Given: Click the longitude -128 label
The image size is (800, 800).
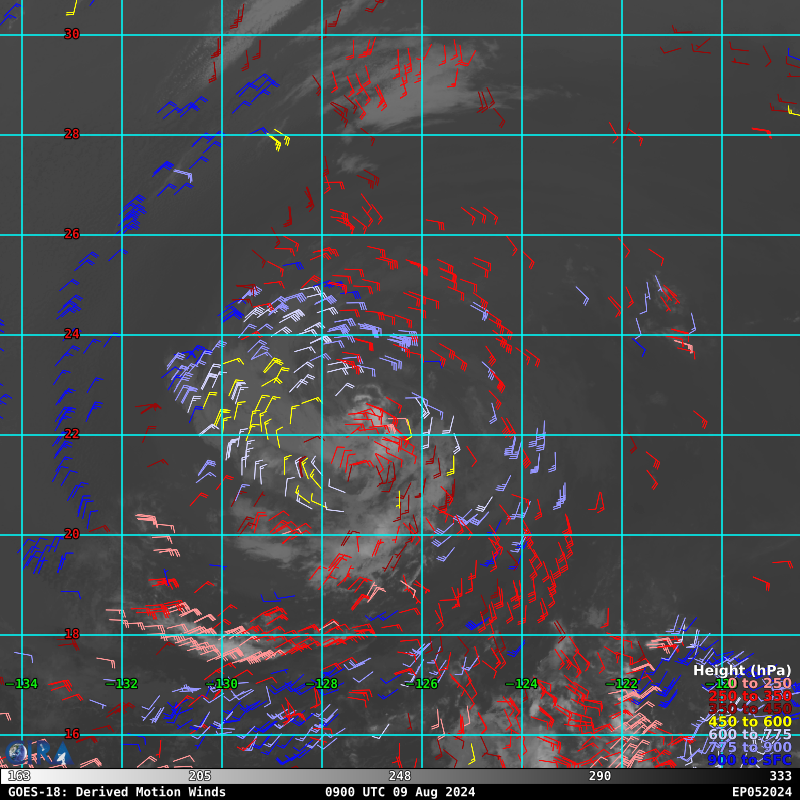Looking at the screenshot, I should pos(322,684).
